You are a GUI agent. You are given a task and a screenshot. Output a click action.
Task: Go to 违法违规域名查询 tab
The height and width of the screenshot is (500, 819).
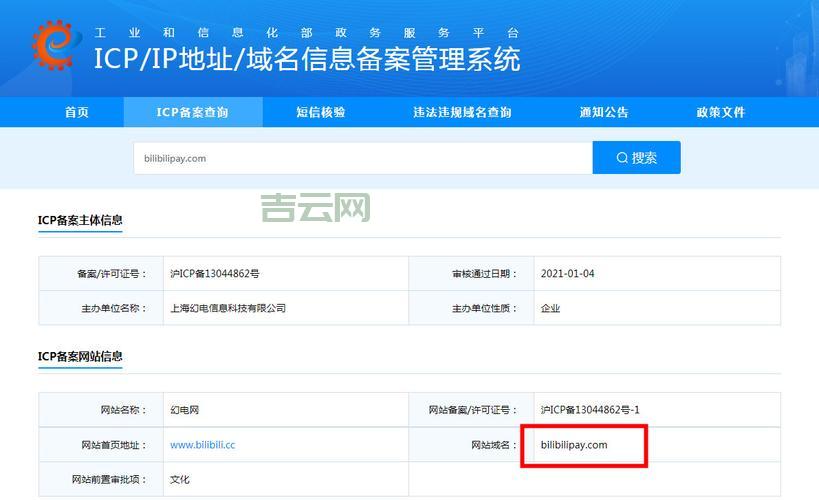(x=462, y=112)
